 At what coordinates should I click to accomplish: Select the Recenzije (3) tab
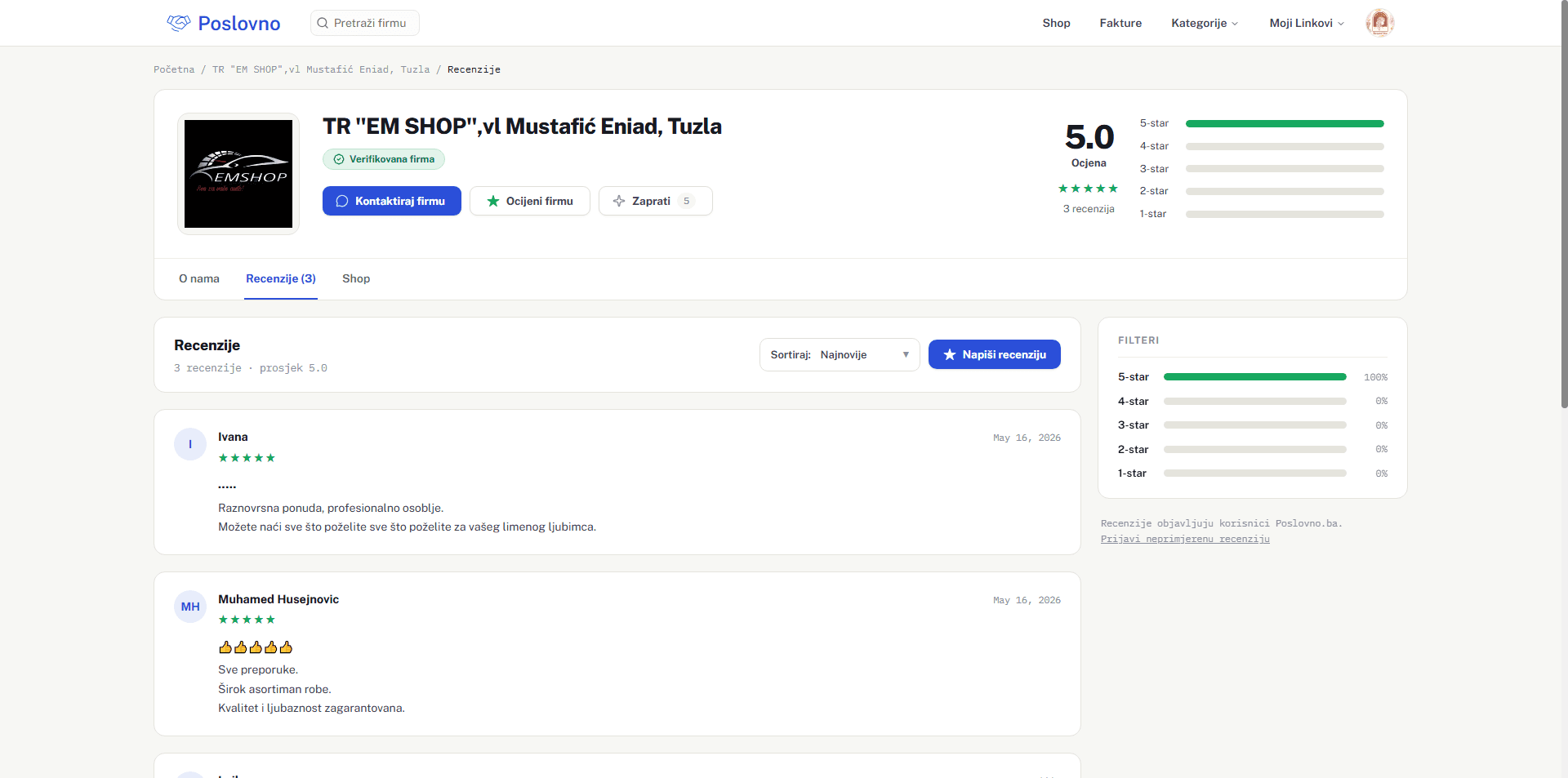pos(281,278)
